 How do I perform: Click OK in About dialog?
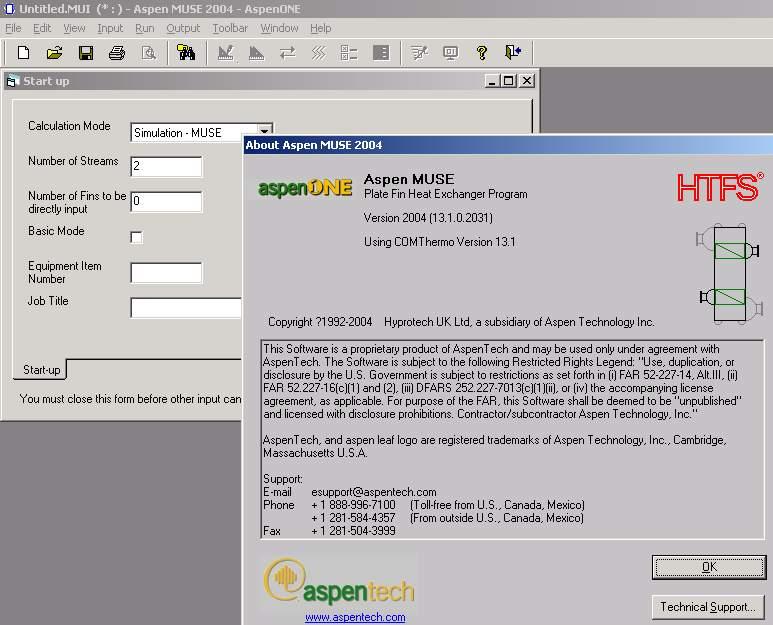click(709, 567)
